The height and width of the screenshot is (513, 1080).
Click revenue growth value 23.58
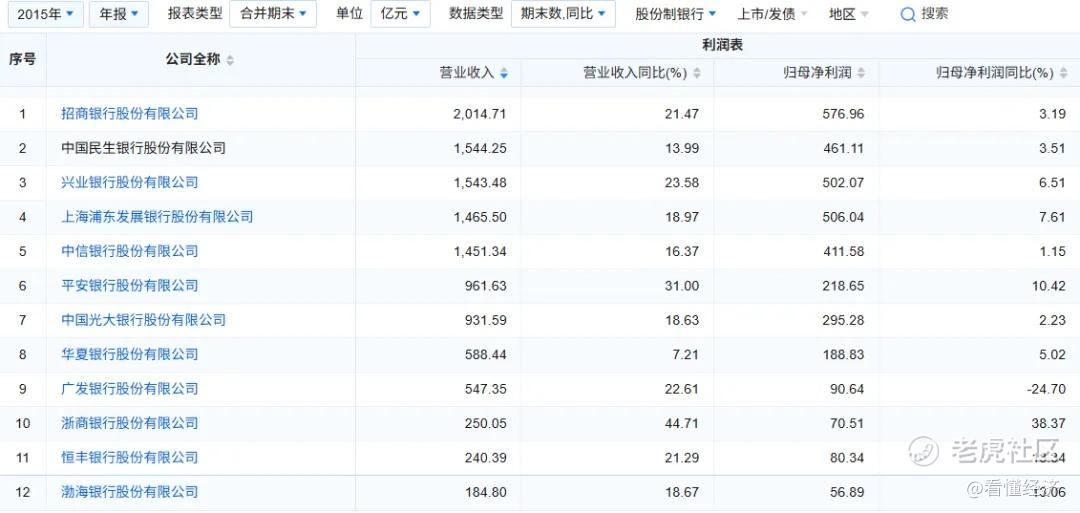pyautogui.click(x=682, y=182)
